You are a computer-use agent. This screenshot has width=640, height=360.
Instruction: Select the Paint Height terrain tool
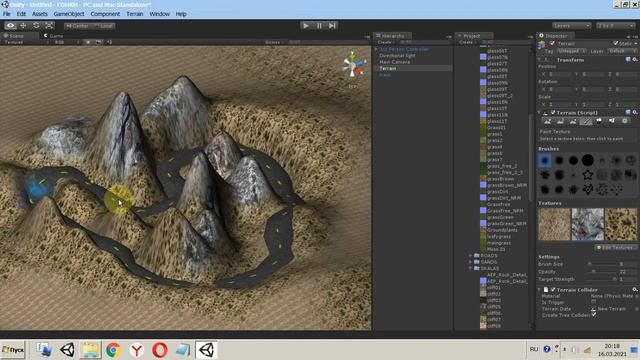(x=560, y=121)
